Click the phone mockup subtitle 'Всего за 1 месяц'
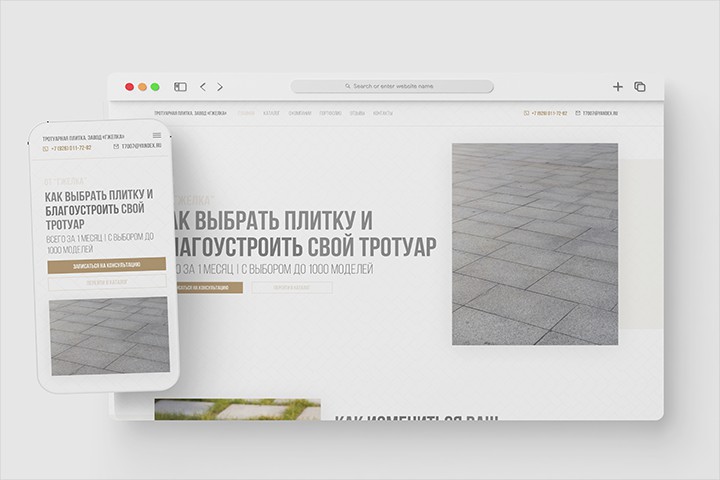 pos(74,239)
